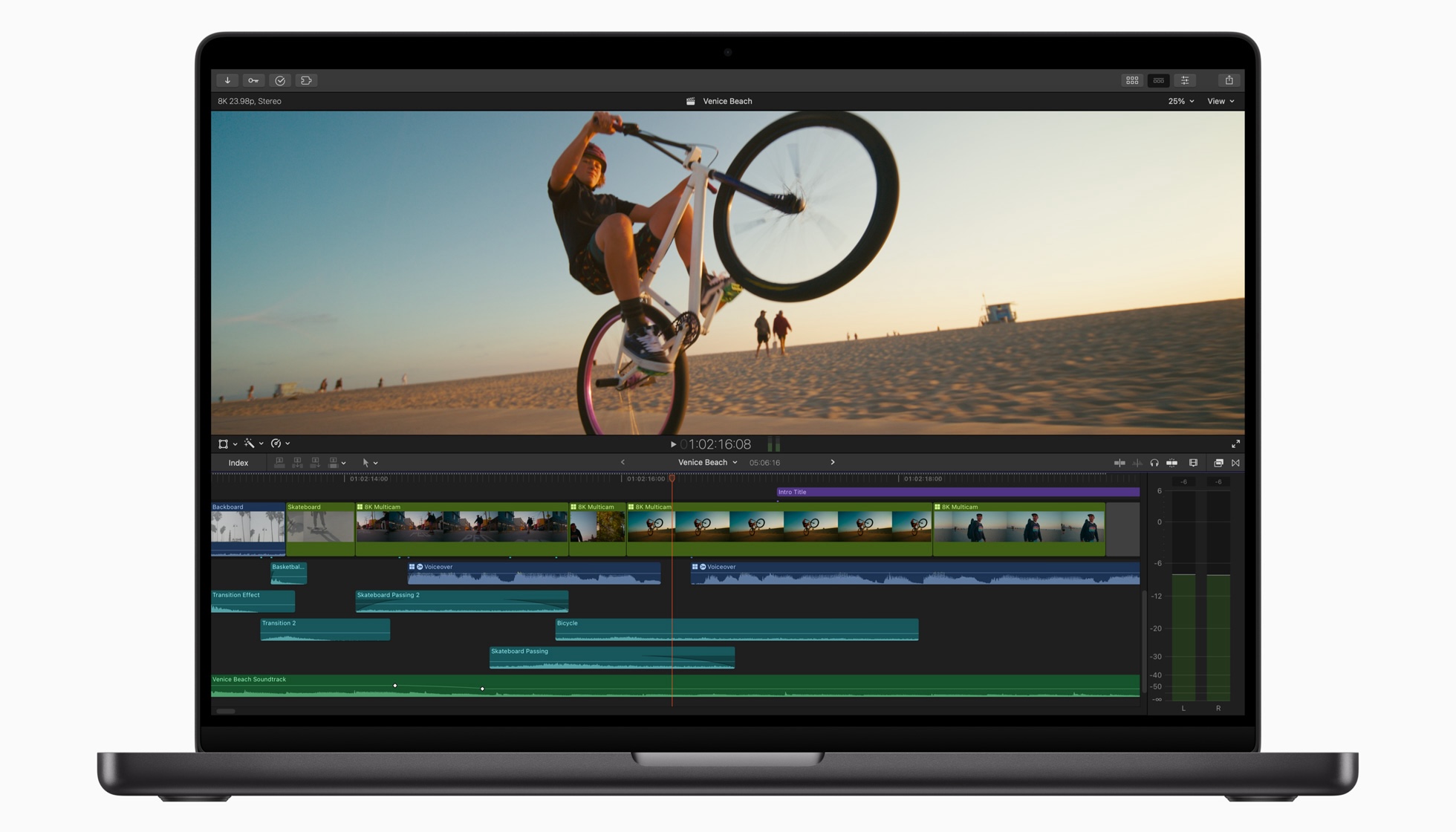The image size is (1456, 832).
Task: Toggle the inspector sliders panel
Action: (1185, 80)
